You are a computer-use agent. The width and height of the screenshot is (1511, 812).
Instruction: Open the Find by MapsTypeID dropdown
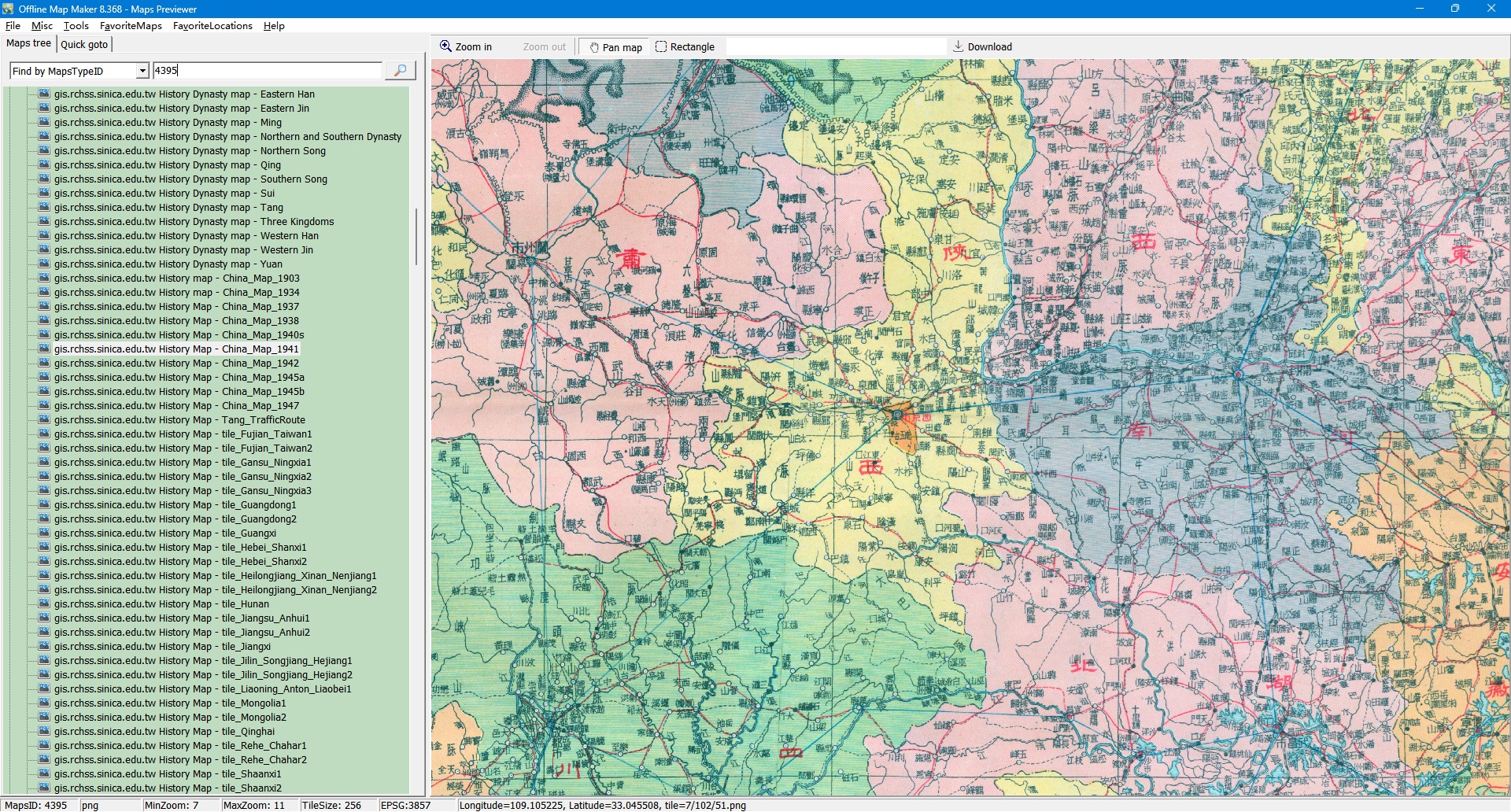click(142, 71)
